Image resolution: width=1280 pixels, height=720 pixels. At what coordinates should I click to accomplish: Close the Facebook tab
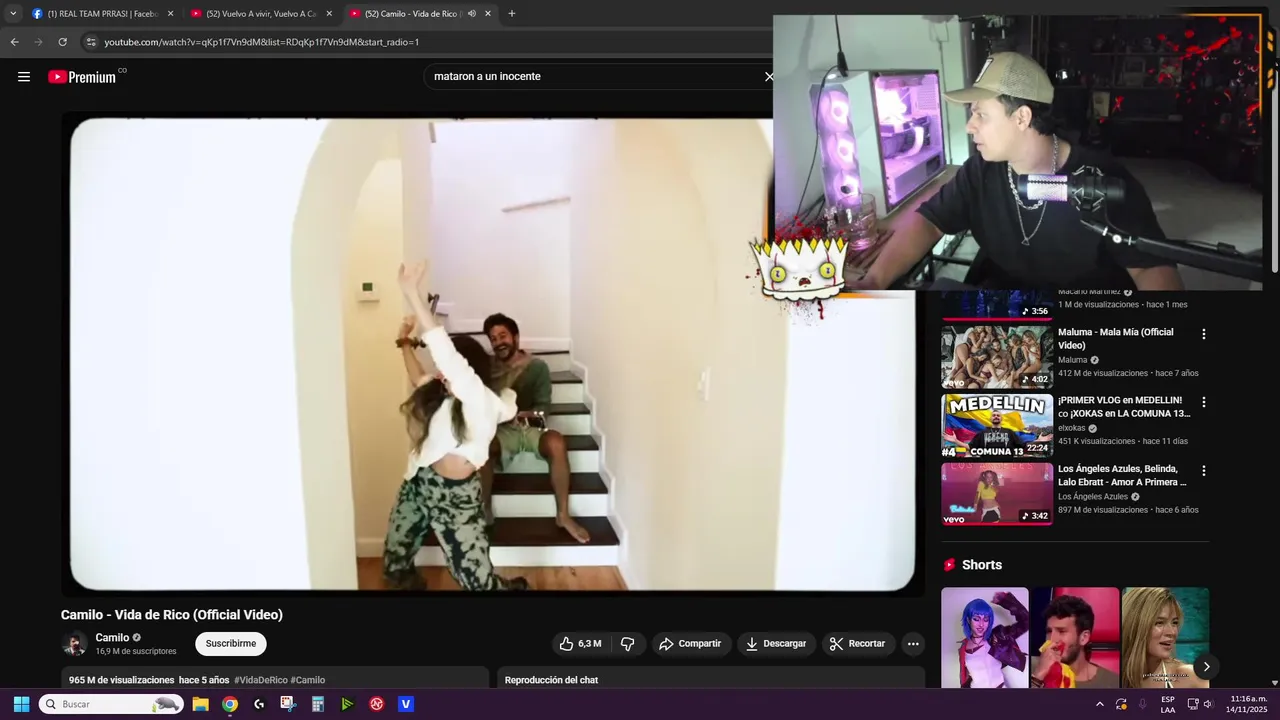click(x=170, y=14)
